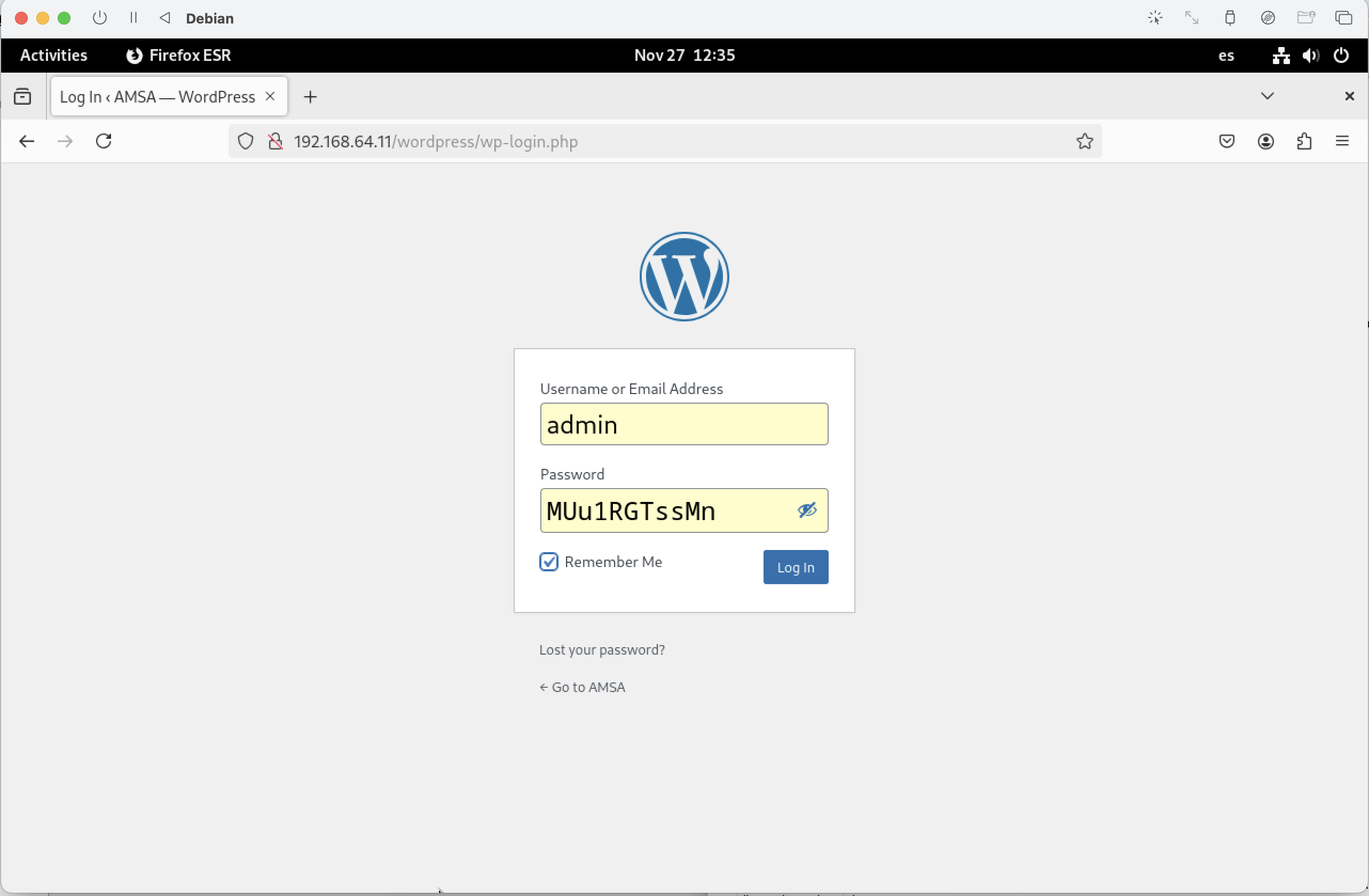This screenshot has height=896, width=1369.
Task: Click the Username or Email Address label
Action: [x=631, y=389]
